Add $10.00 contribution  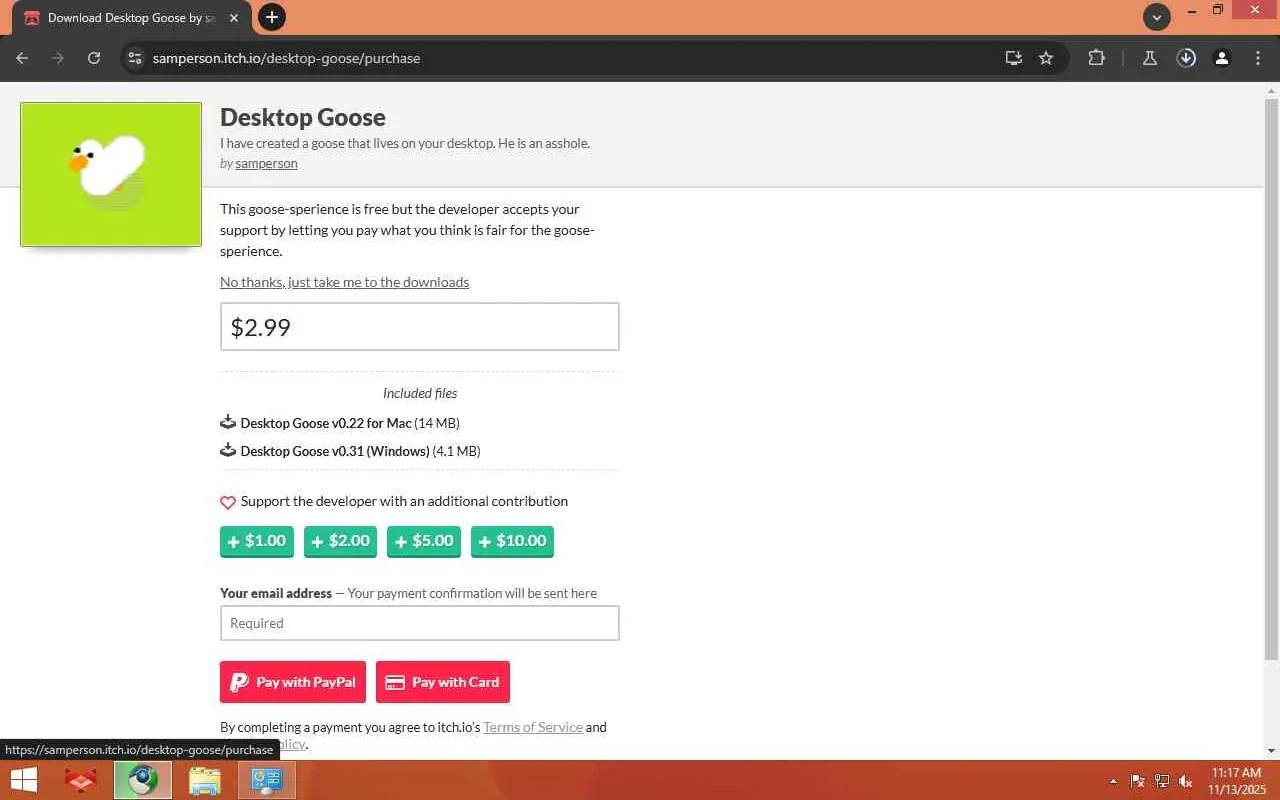click(512, 541)
